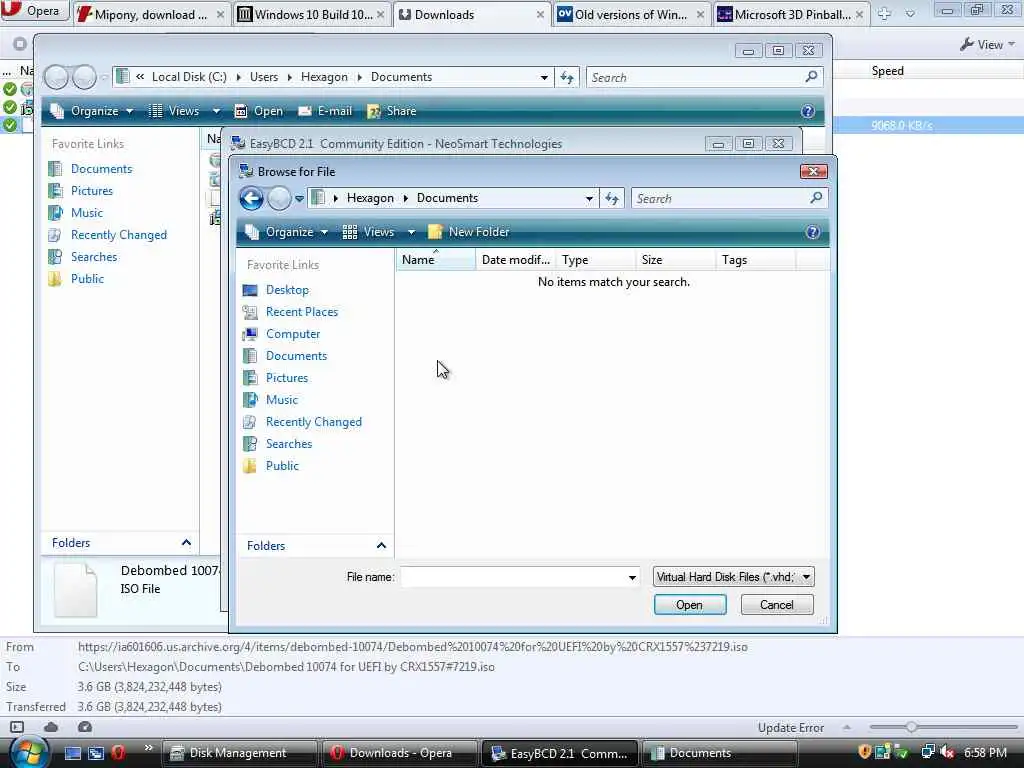Click Views button in Browse for File
The width and height of the screenshot is (1024, 768).
[369, 232]
